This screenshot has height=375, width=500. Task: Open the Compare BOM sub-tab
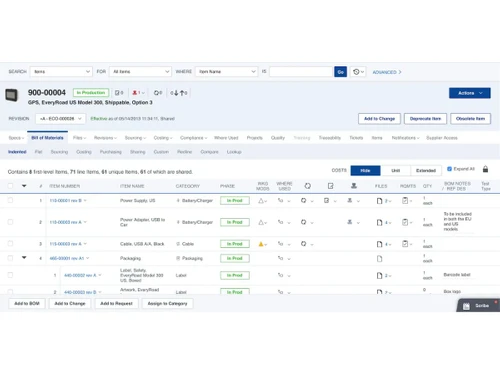(209, 152)
